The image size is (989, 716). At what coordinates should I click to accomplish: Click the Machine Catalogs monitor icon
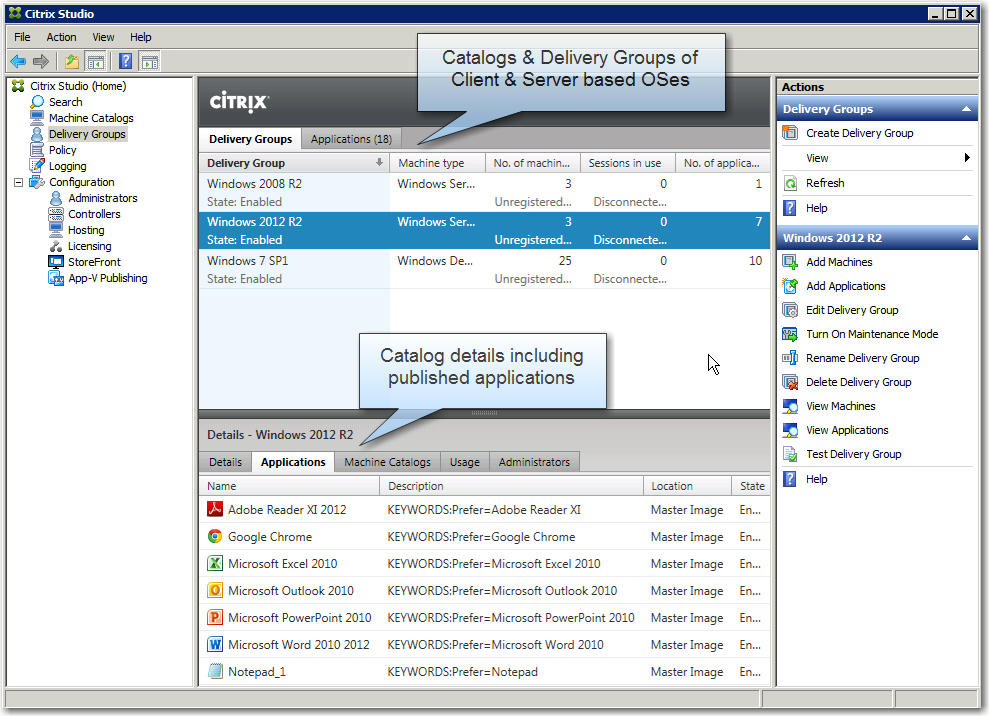pyautogui.click(x=37, y=118)
